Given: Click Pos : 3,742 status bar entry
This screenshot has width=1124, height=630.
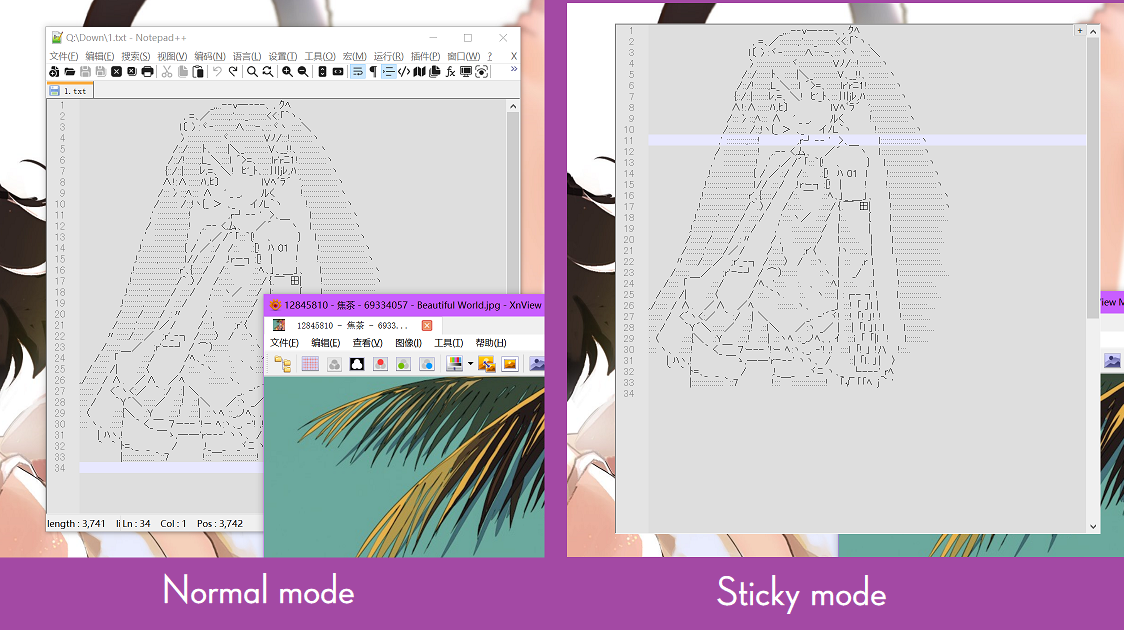Looking at the screenshot, I should [x=220, y=524].
